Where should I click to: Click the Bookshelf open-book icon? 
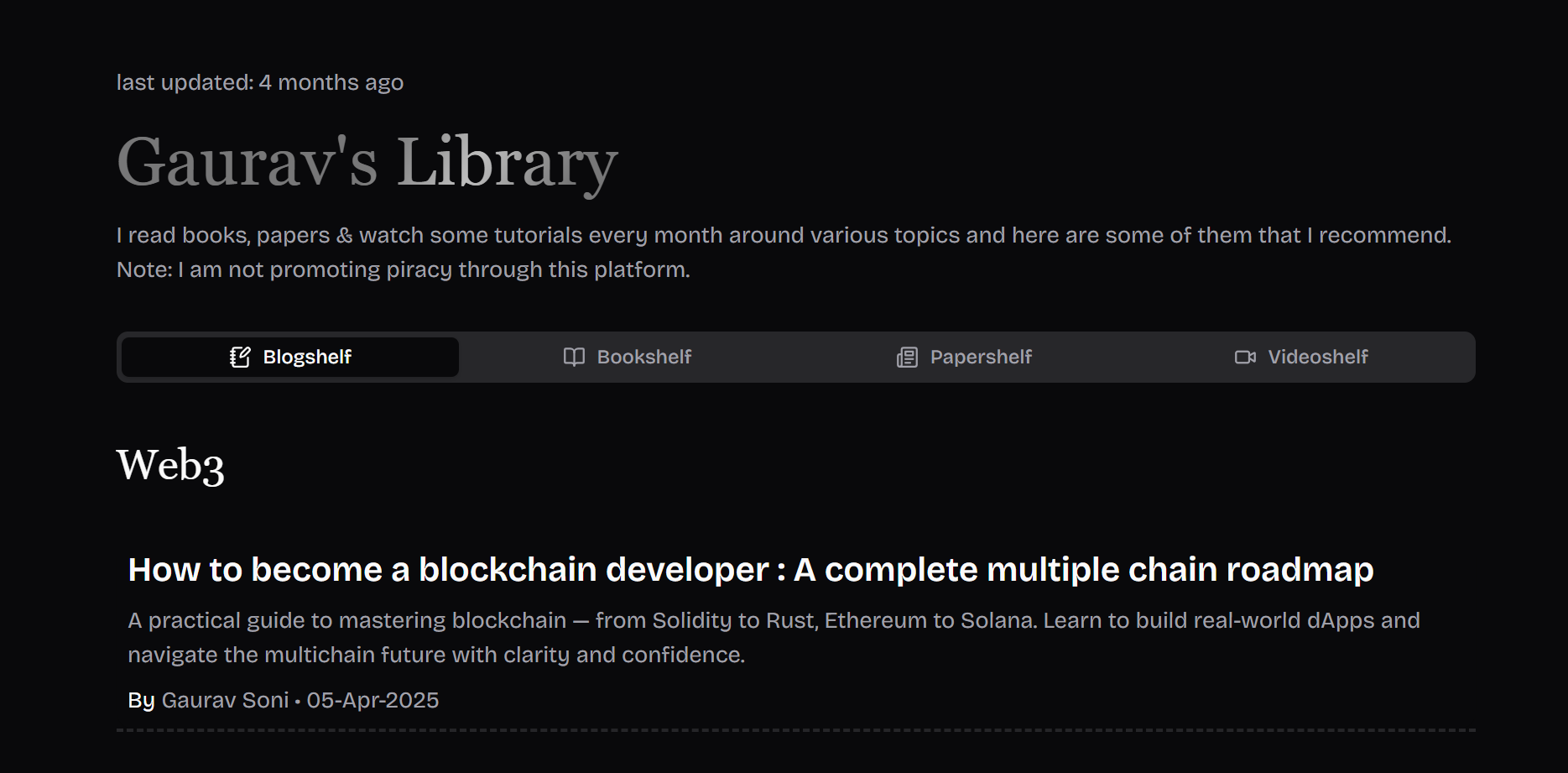(574, 358)
